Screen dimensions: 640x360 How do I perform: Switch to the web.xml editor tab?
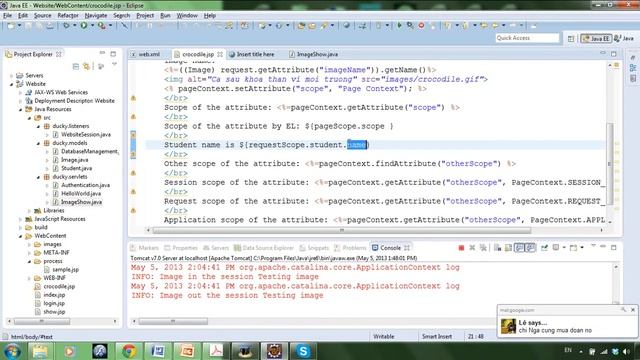tap(145, 54)
